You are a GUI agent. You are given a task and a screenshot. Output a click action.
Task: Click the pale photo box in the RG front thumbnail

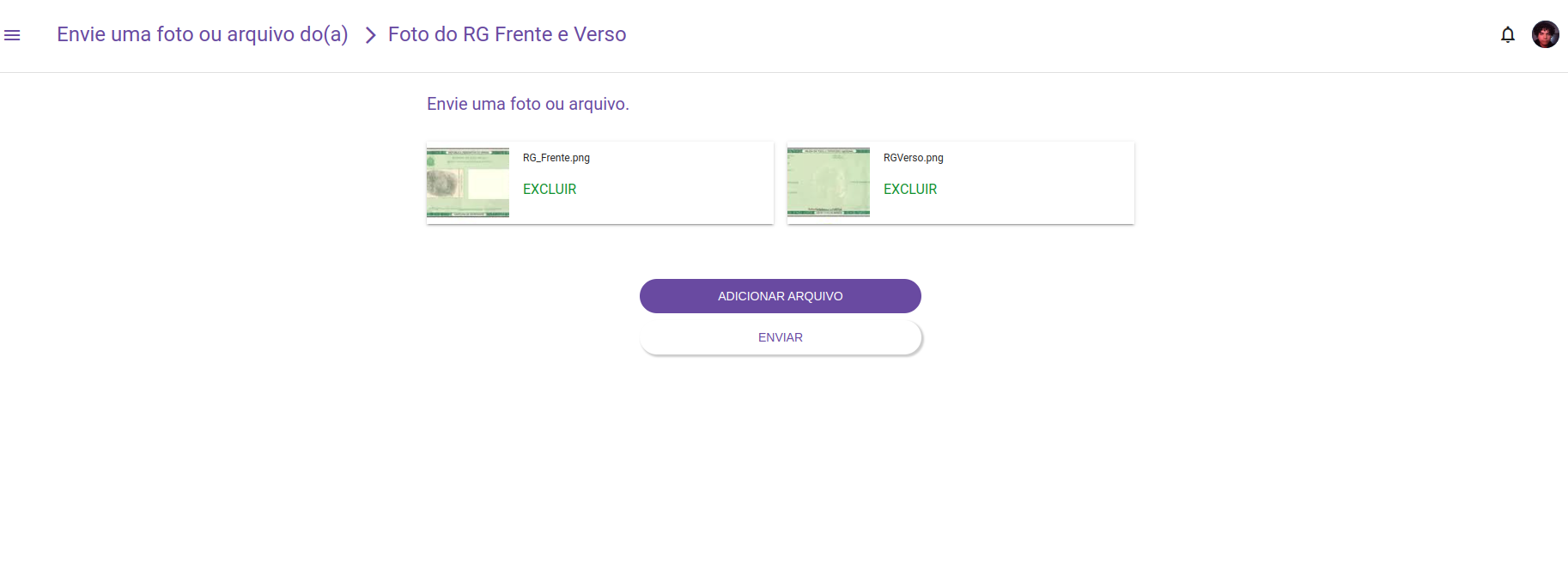488,184
